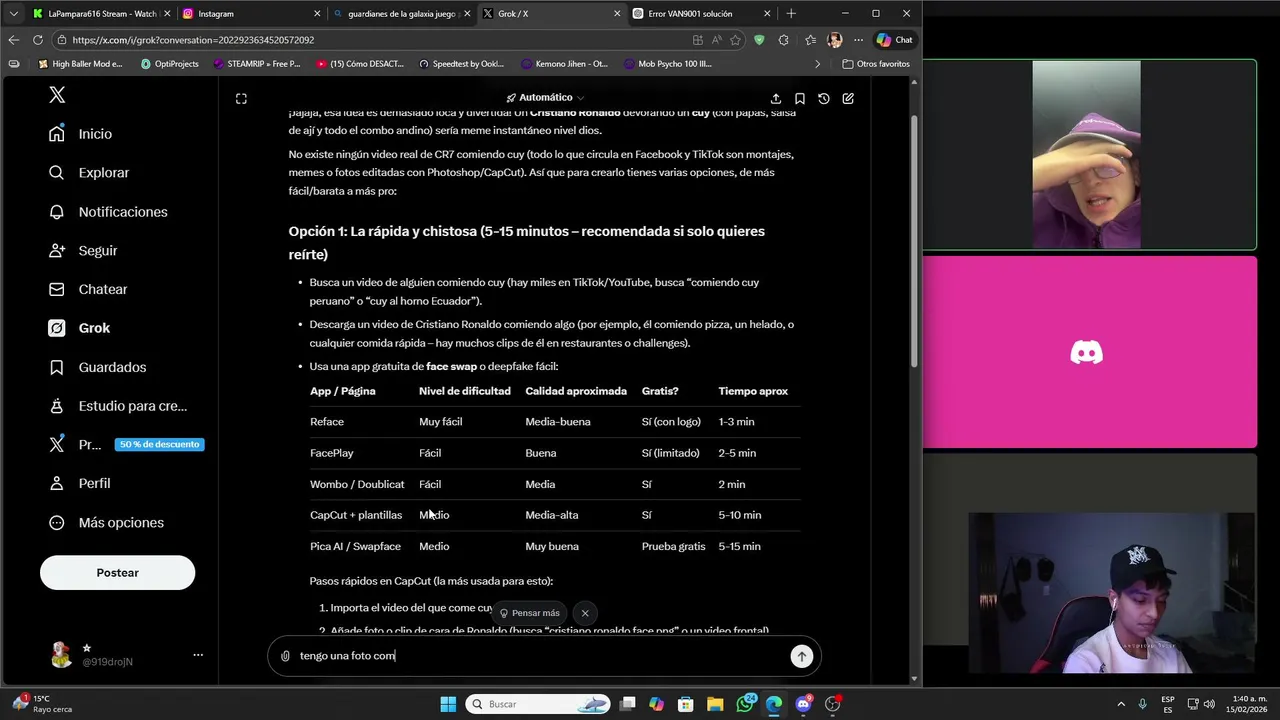Screen dimensions: 1280x720
Task: Dismiss the Pensar más suggestion
Action: [x=585, y=613]
